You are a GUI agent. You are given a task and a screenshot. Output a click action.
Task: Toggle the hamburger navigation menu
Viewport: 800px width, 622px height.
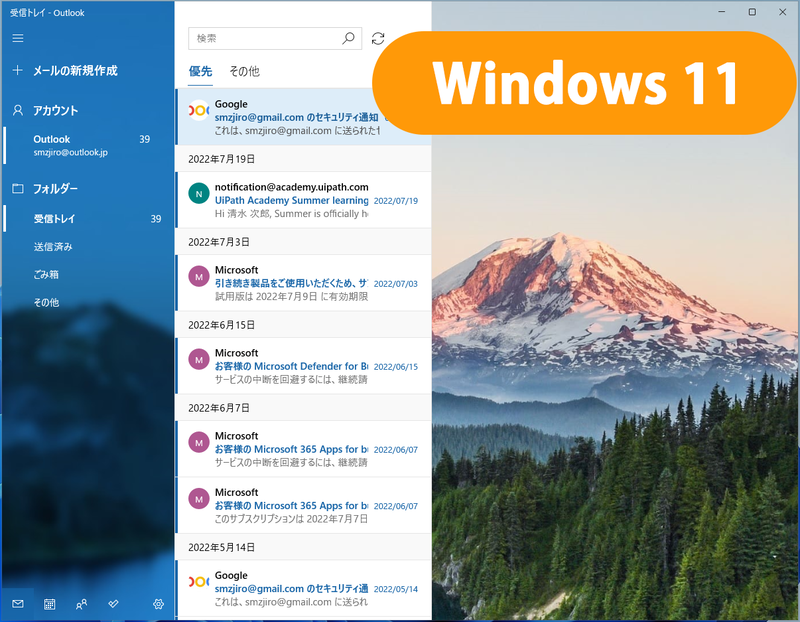(18, 38)
